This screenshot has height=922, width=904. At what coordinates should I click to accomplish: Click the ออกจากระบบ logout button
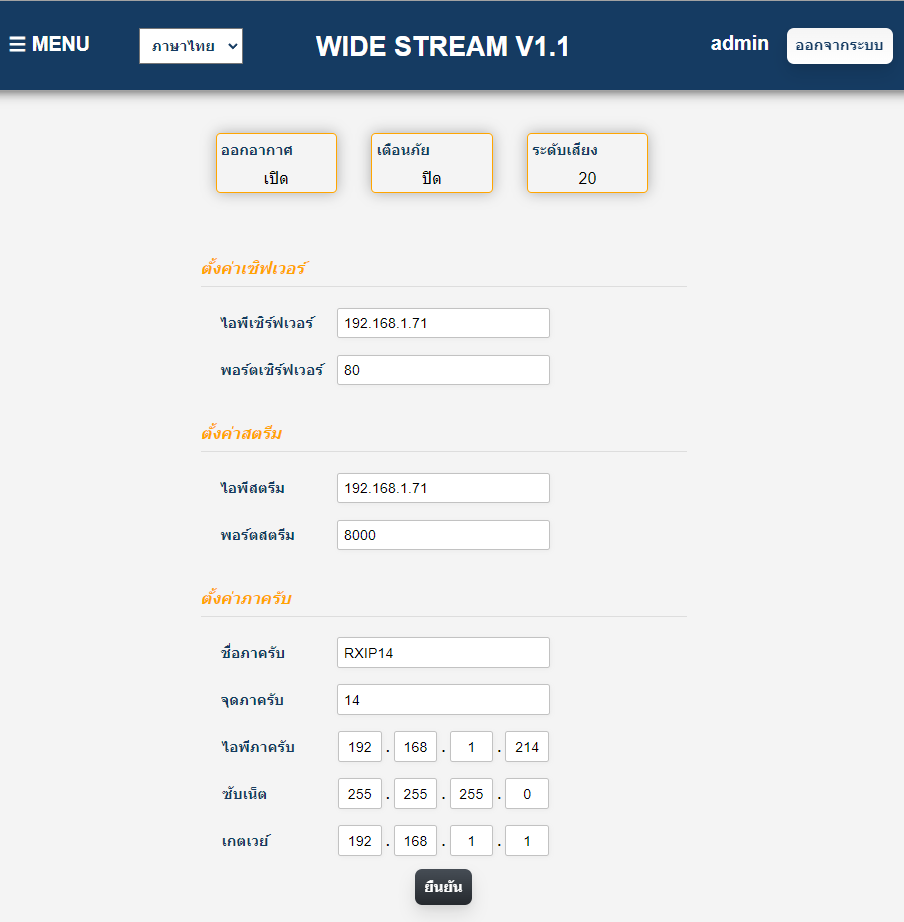coord(839,46)
